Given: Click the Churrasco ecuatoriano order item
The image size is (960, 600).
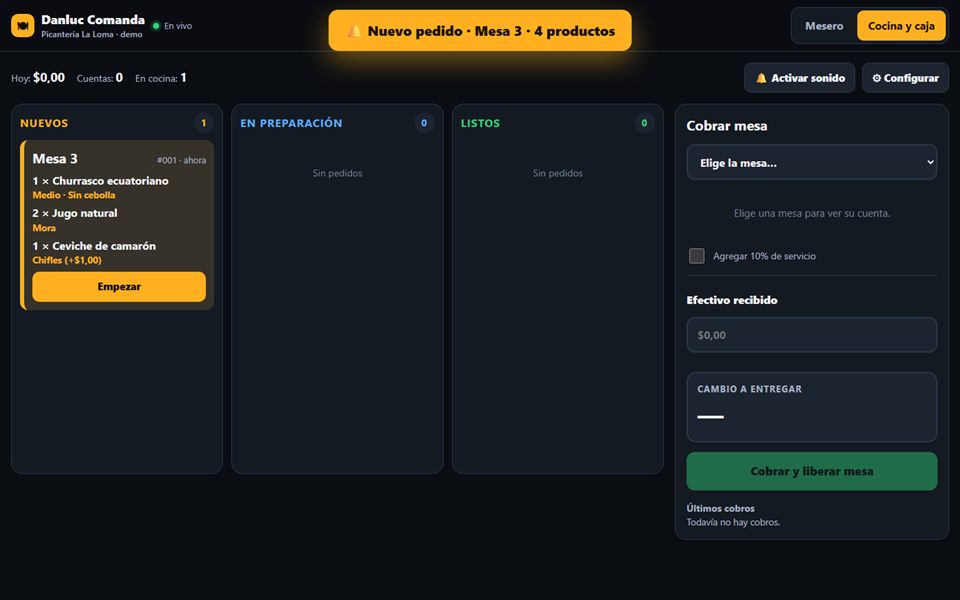Looking at the screenshot, I should tap(100, 181).
